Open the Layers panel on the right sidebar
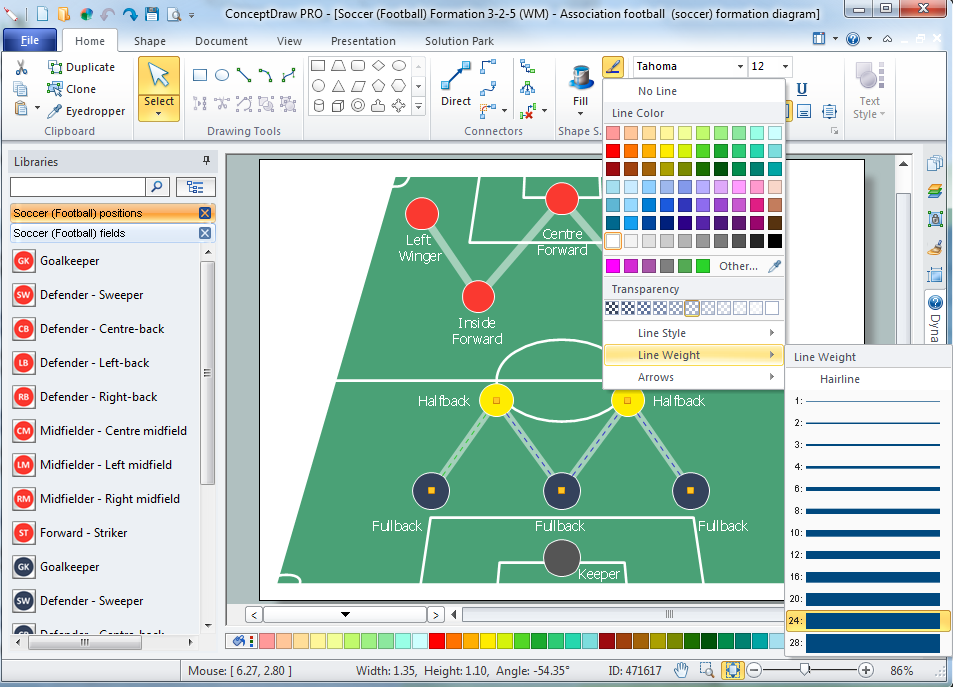 (x=935, y=190)
